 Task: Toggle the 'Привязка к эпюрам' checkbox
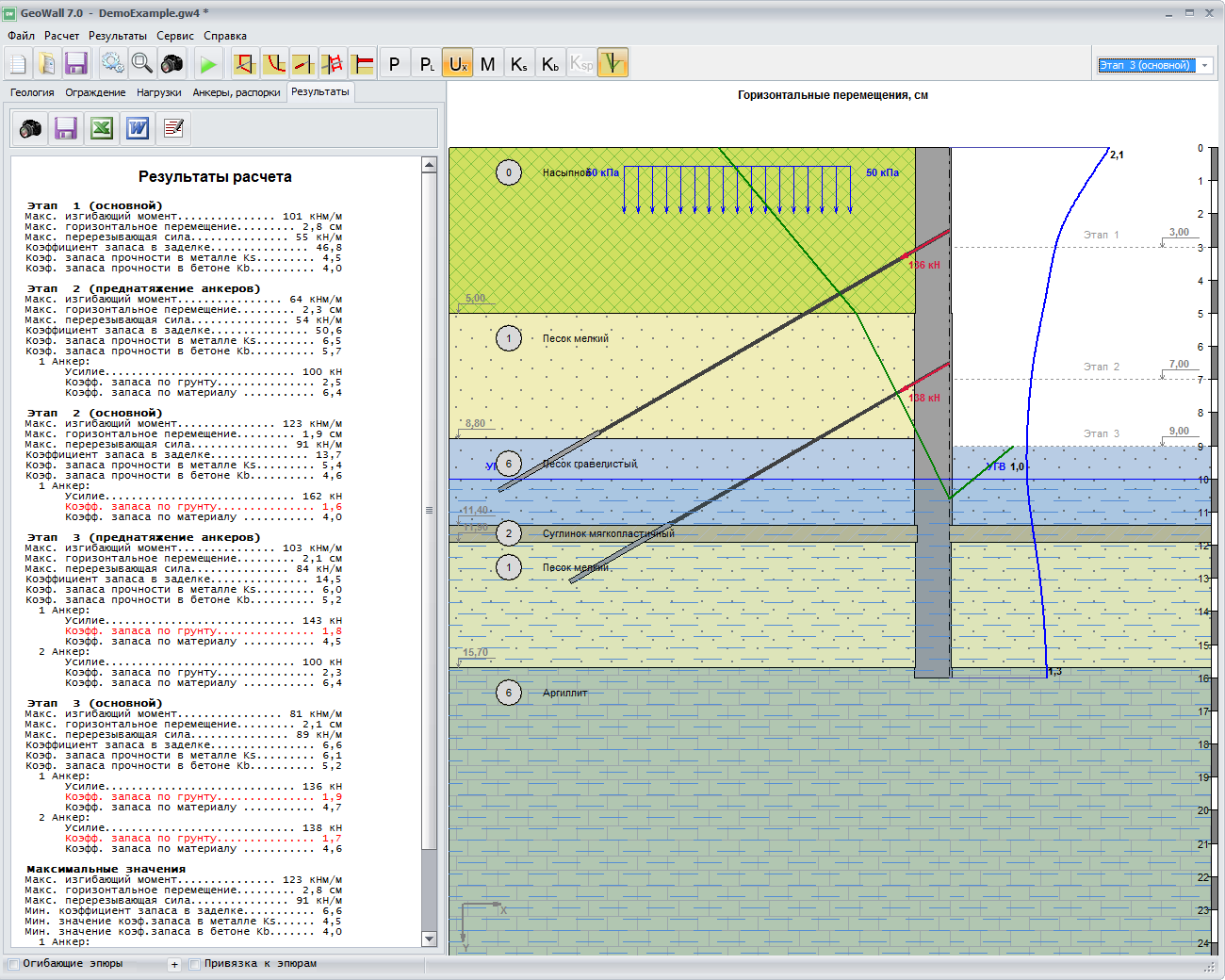click(x=195, y=964)
